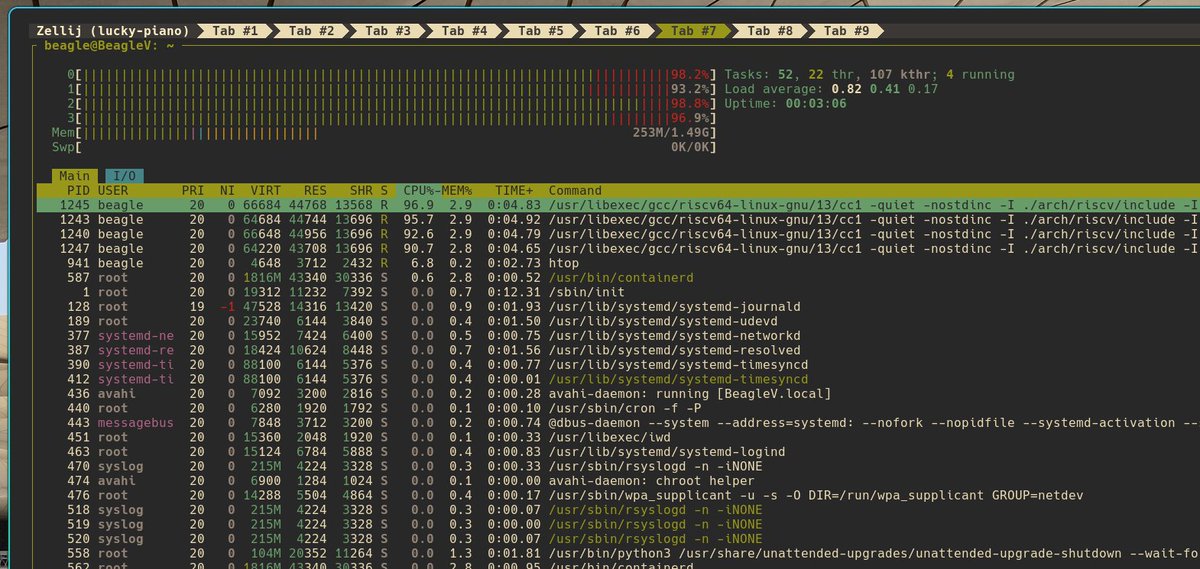Viewport: 1200px width, 569px height.
Task: Click the Uptime 00:03:06 text
Action: 785,103
